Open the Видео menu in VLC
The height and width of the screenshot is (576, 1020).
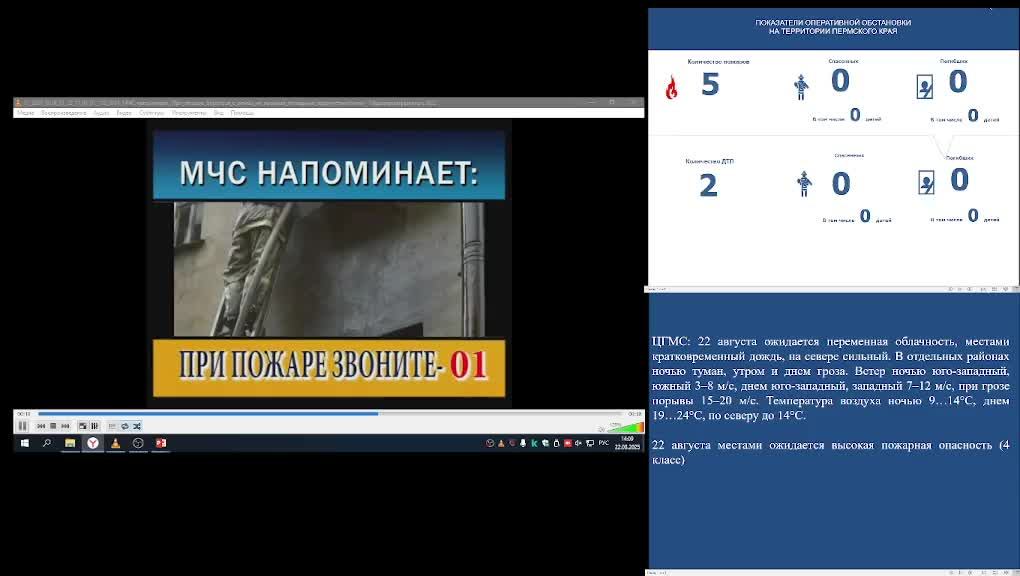(124, 113)
